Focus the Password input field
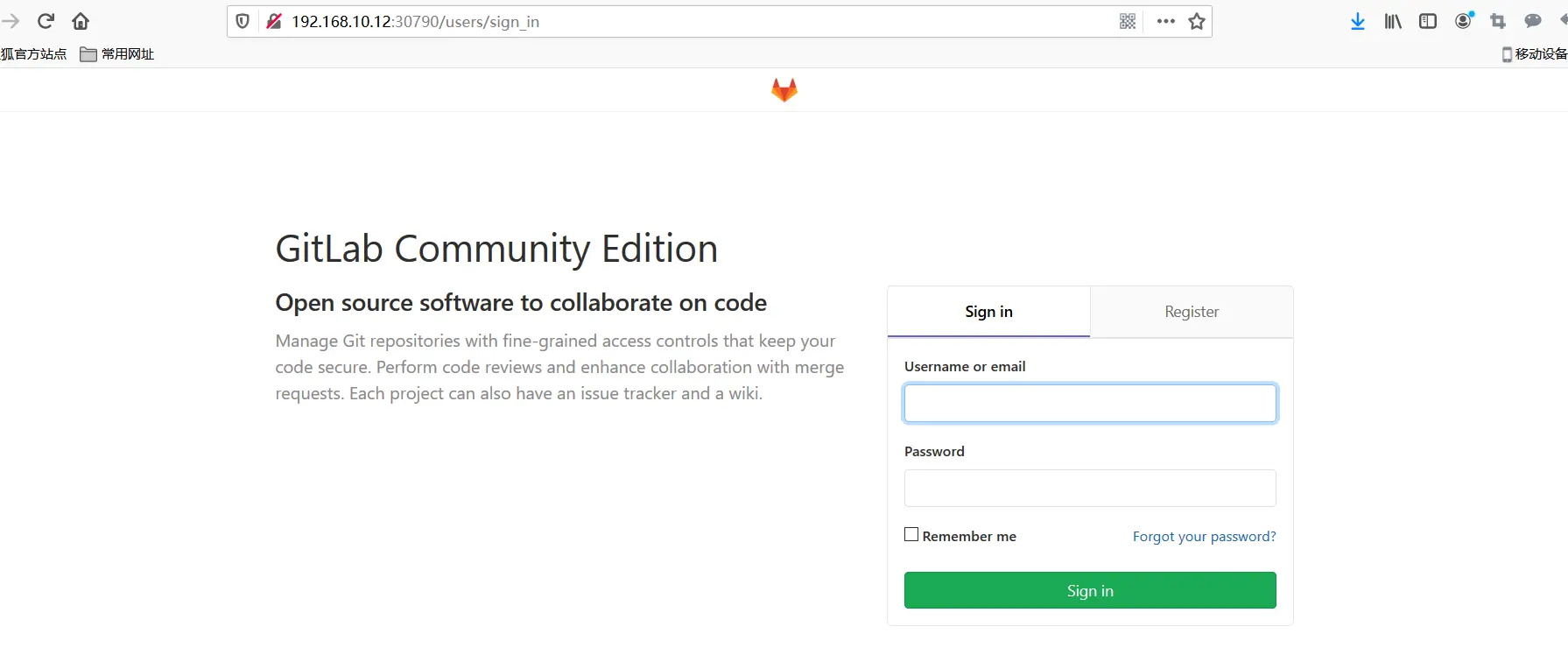 tap(1090, 488)
